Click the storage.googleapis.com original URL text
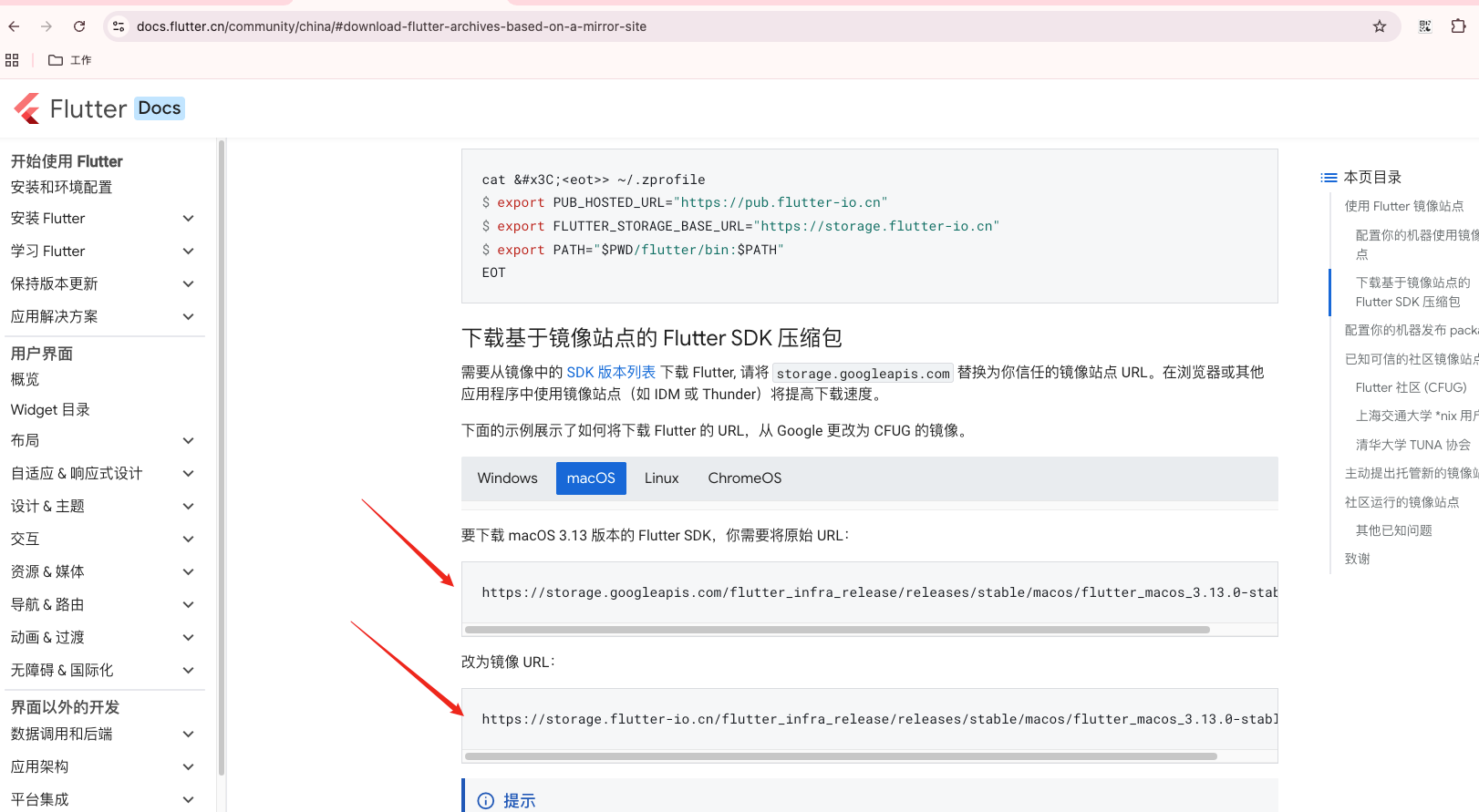The image size is (1479, 812). (x=879, y=592)
